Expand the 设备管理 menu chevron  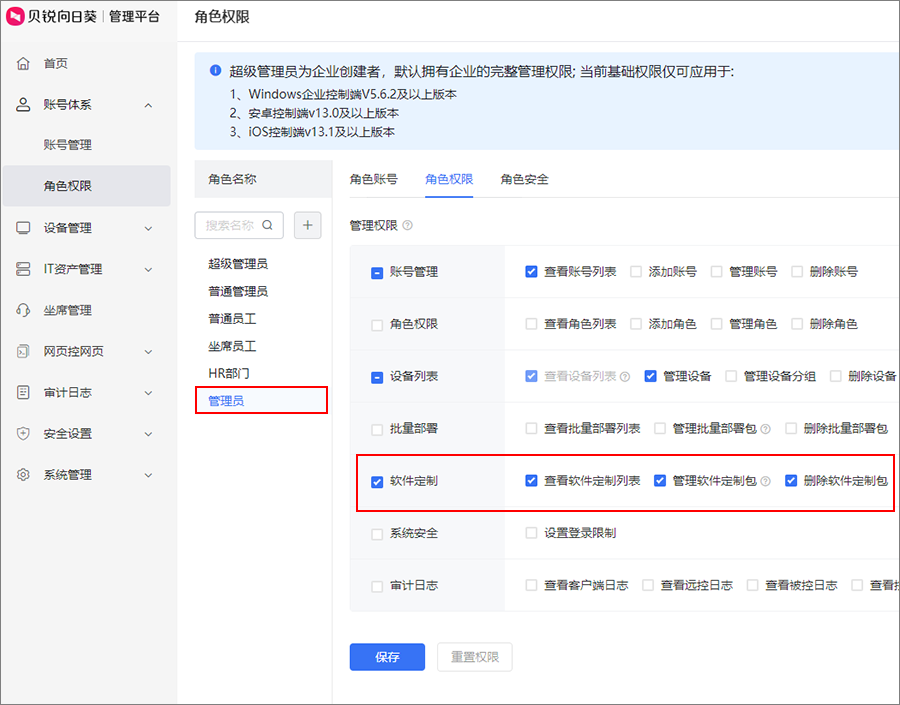coord(148,228)
